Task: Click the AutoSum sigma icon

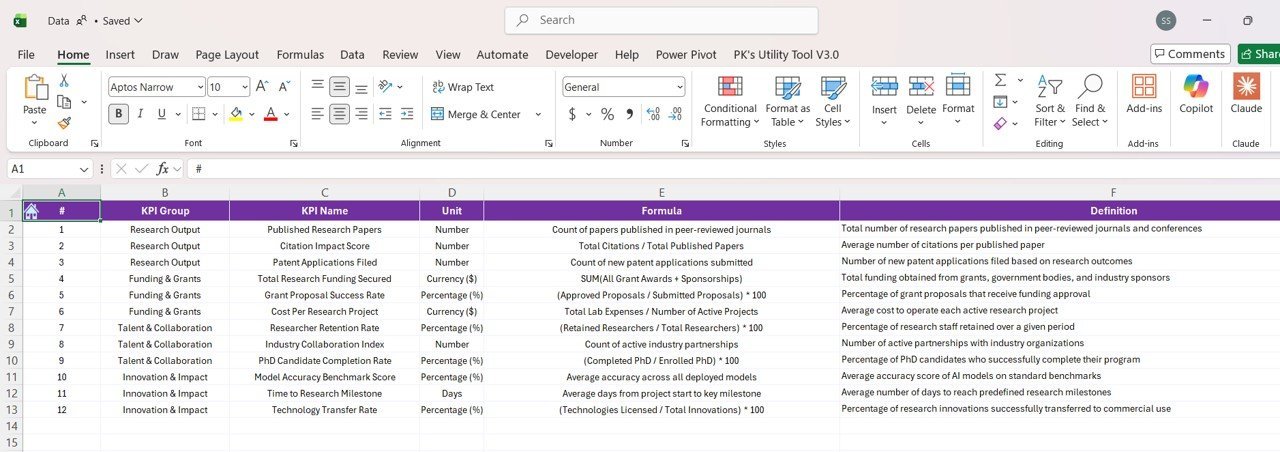Action: coord(1000,80)
